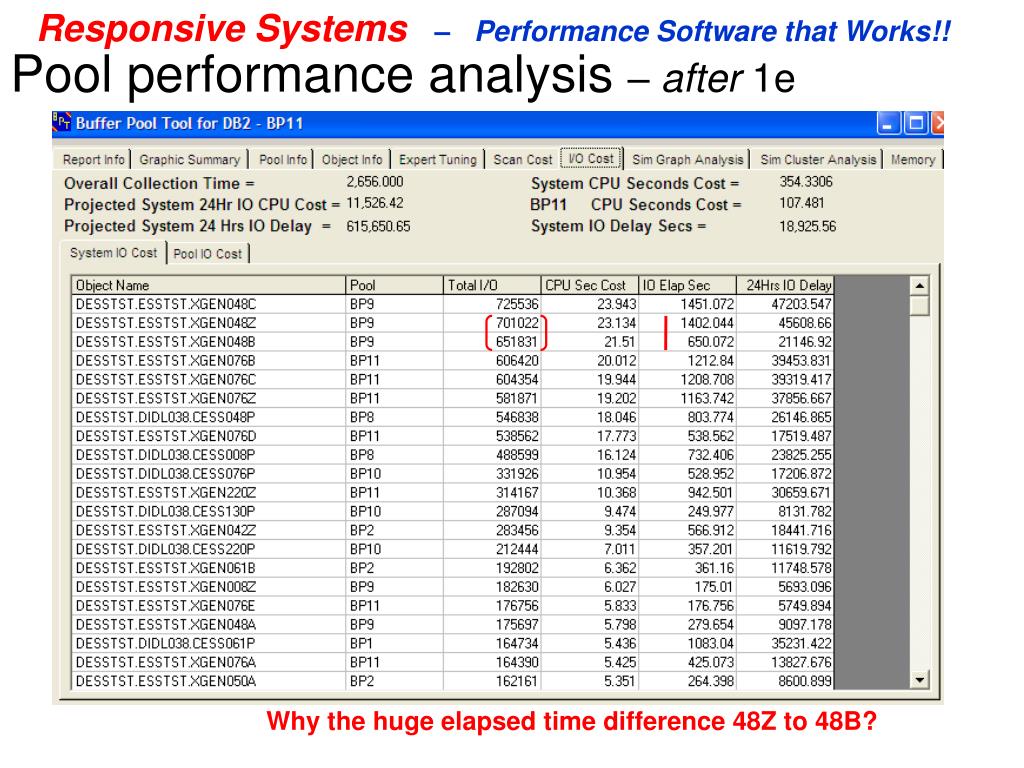Open the Report Info tab

click(x=93, y=160)
